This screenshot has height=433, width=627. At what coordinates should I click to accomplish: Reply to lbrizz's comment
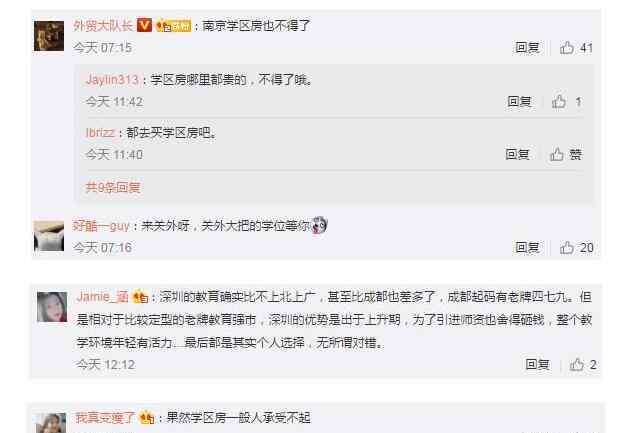[517, 154]
